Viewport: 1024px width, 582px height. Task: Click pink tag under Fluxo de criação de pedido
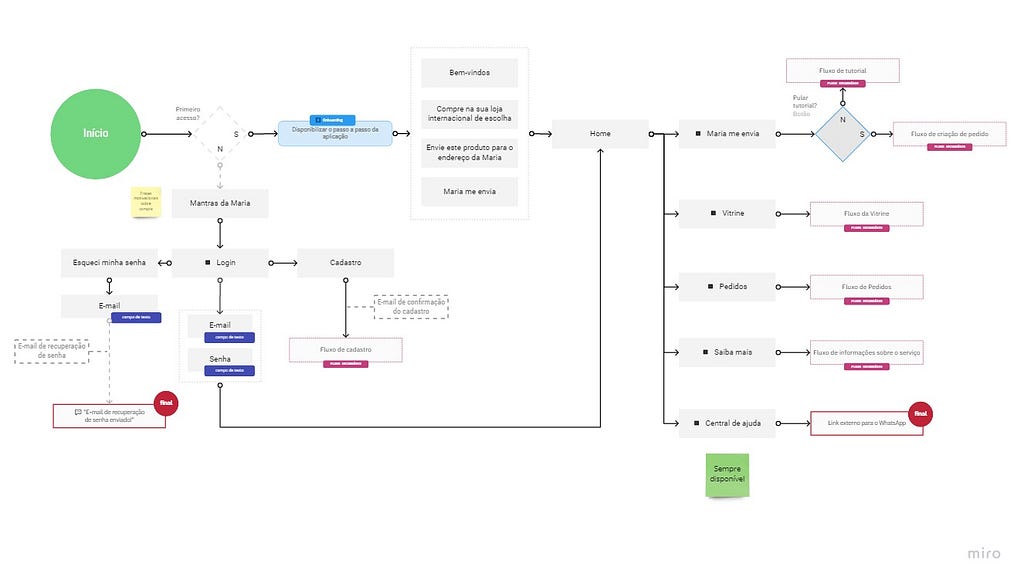point(950,147)
